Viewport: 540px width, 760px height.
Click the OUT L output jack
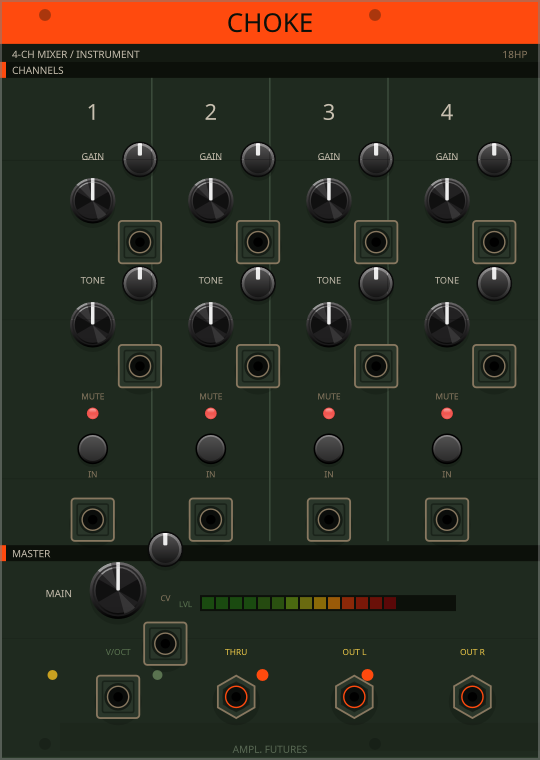354,697
